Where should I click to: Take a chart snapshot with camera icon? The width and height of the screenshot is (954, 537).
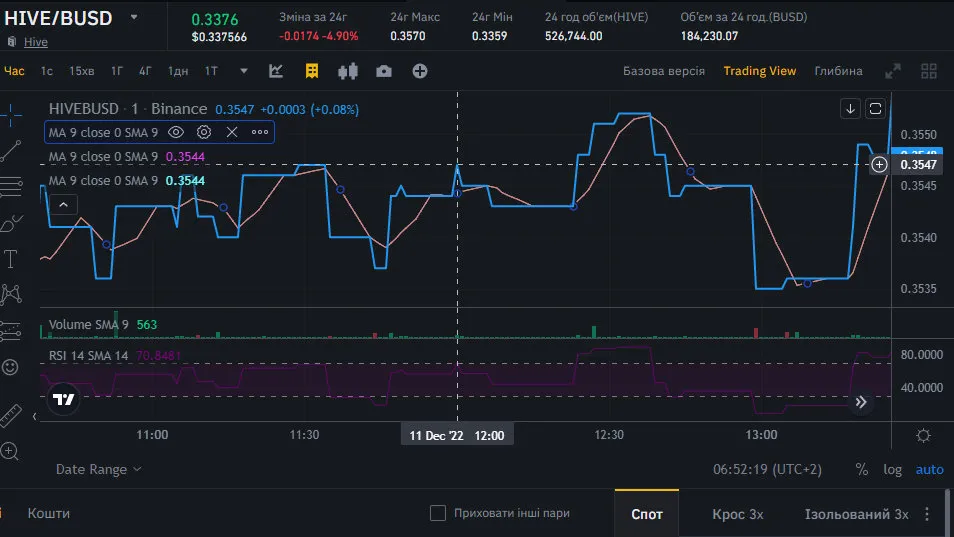[x=384, y=71]
